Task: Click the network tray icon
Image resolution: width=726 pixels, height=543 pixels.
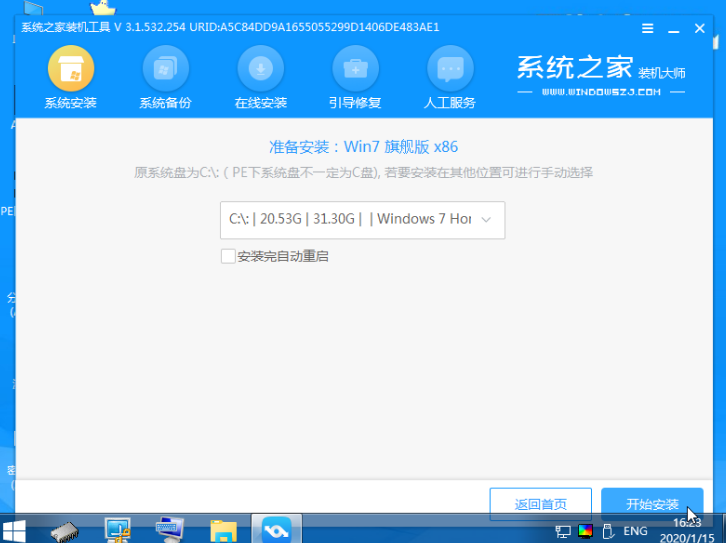Action: 563,531
